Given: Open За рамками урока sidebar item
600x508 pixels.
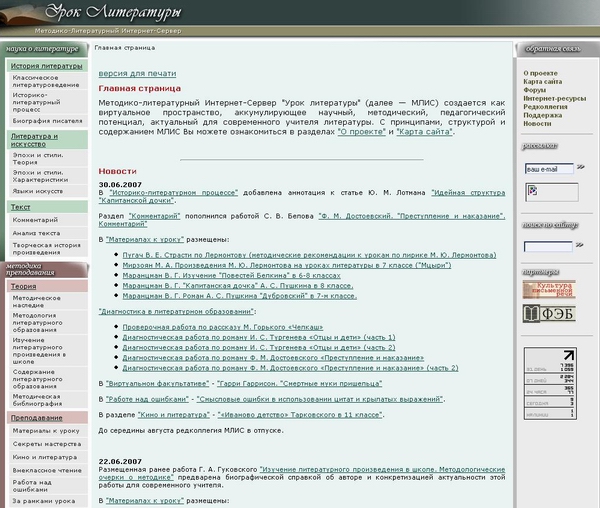Looking at the screenshot, I should pyautogui.click(x=44, y=501).
